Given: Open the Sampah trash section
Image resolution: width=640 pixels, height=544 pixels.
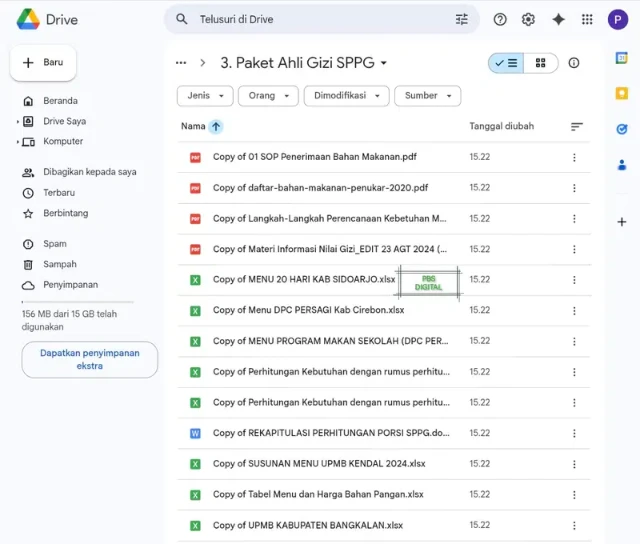Looking at the screenshot, I should [x=59, y=264].
